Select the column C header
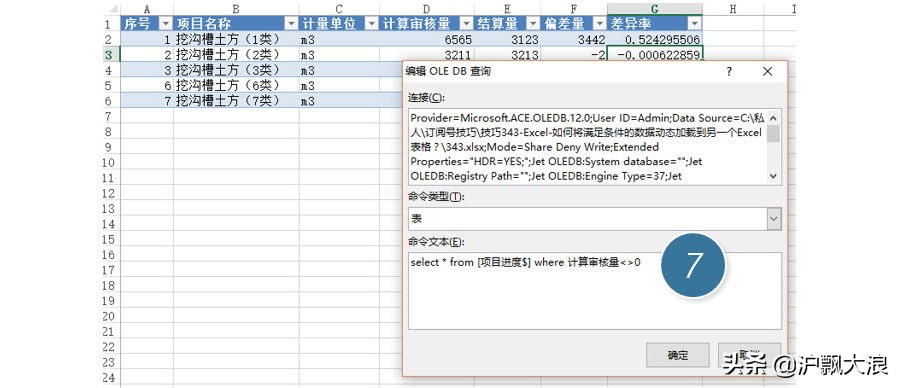Screen dimensions: 900x388 click(x=339, y=8)
